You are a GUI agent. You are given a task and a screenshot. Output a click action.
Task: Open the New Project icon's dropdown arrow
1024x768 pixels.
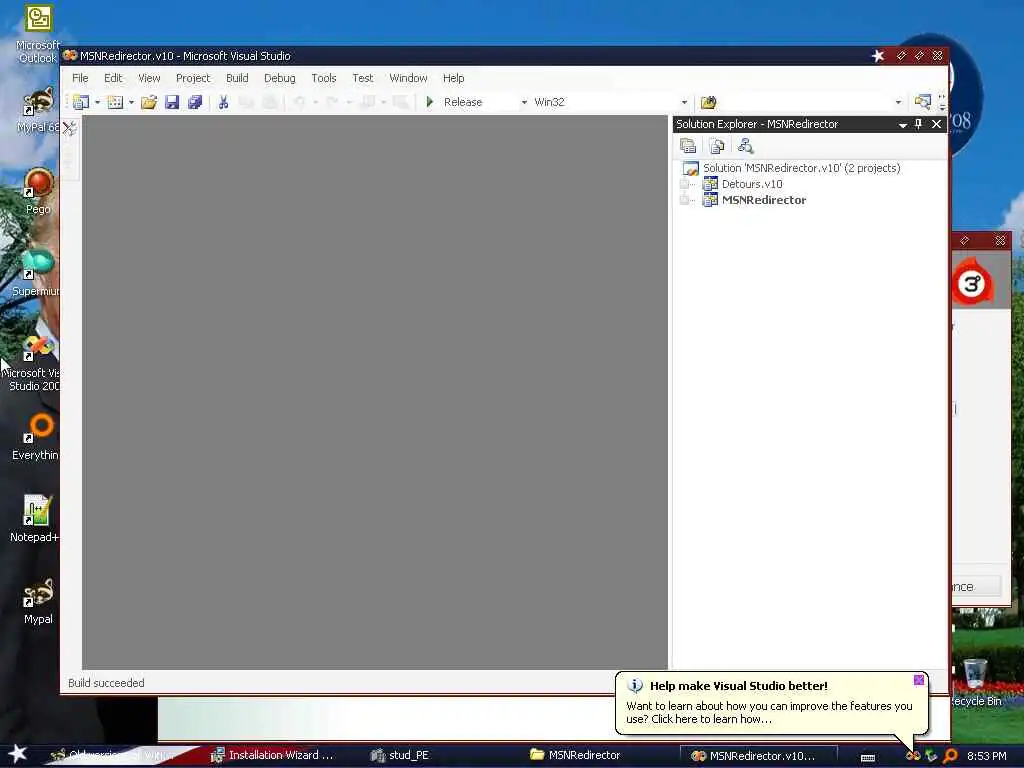pyautogui.click(x=97, y=103)
